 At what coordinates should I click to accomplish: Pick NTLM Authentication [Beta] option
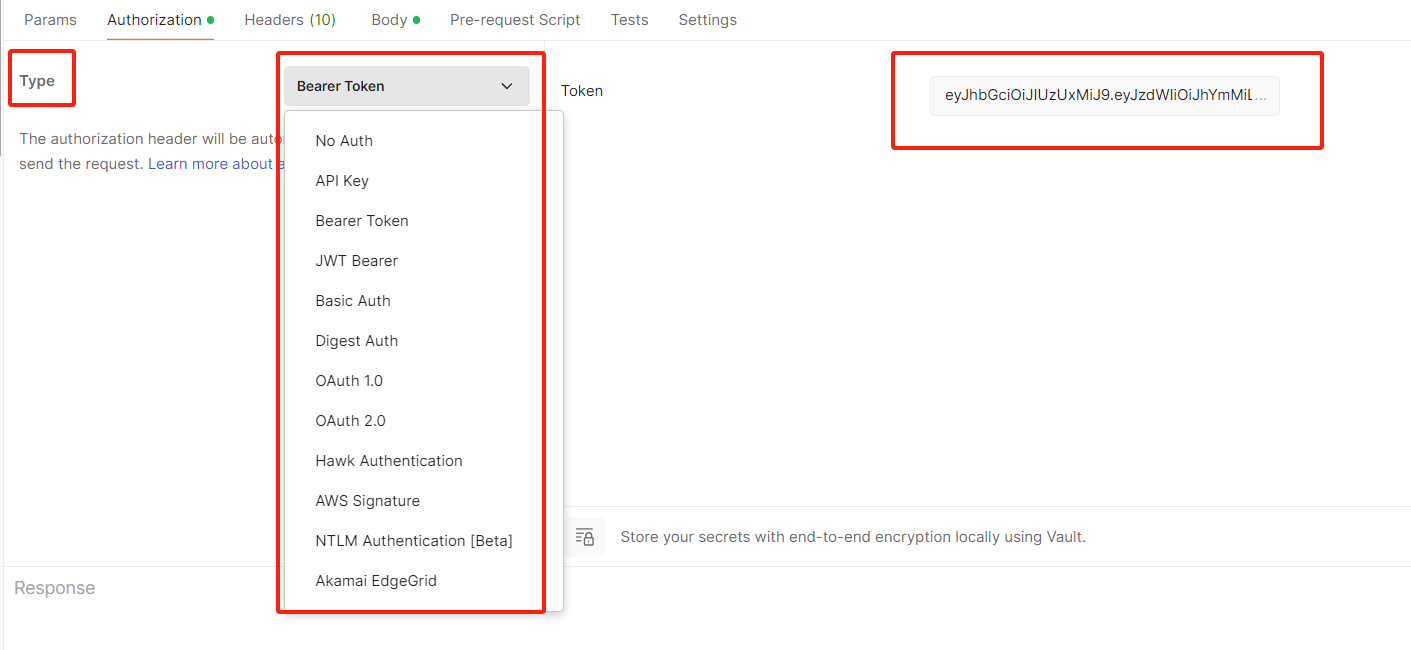(x=414, y=541)
